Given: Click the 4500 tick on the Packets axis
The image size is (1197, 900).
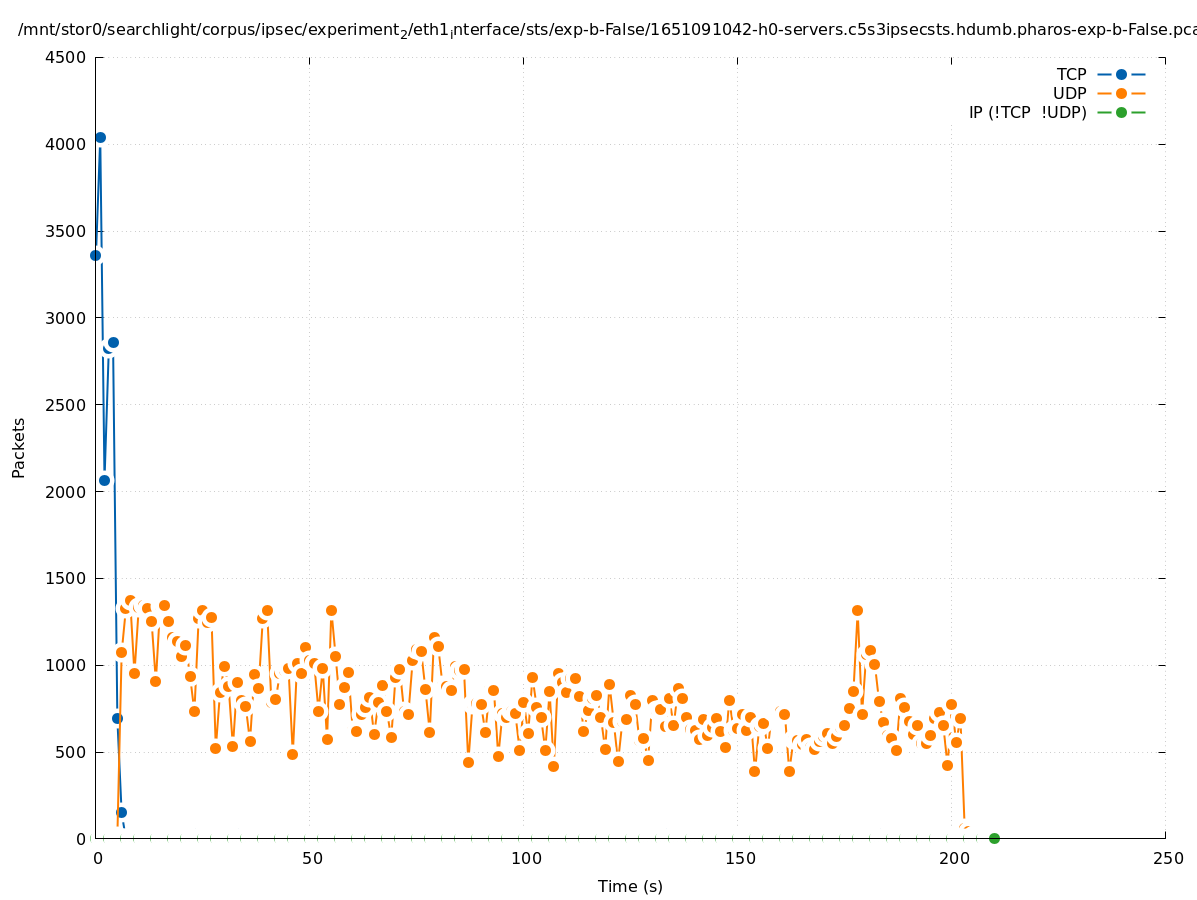Looking at the screenshot, I should 67,57.
